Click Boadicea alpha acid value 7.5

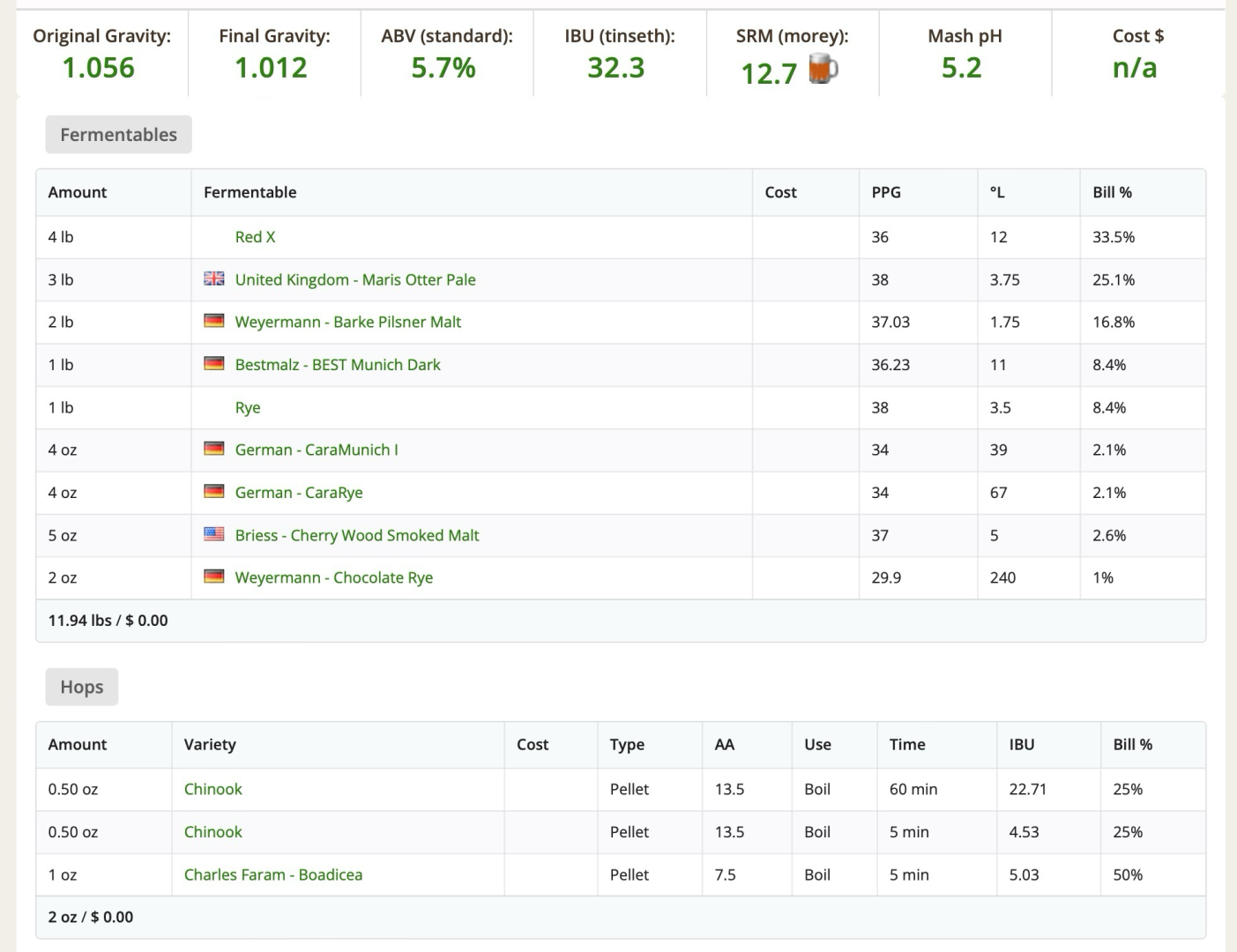pos(725,874)
